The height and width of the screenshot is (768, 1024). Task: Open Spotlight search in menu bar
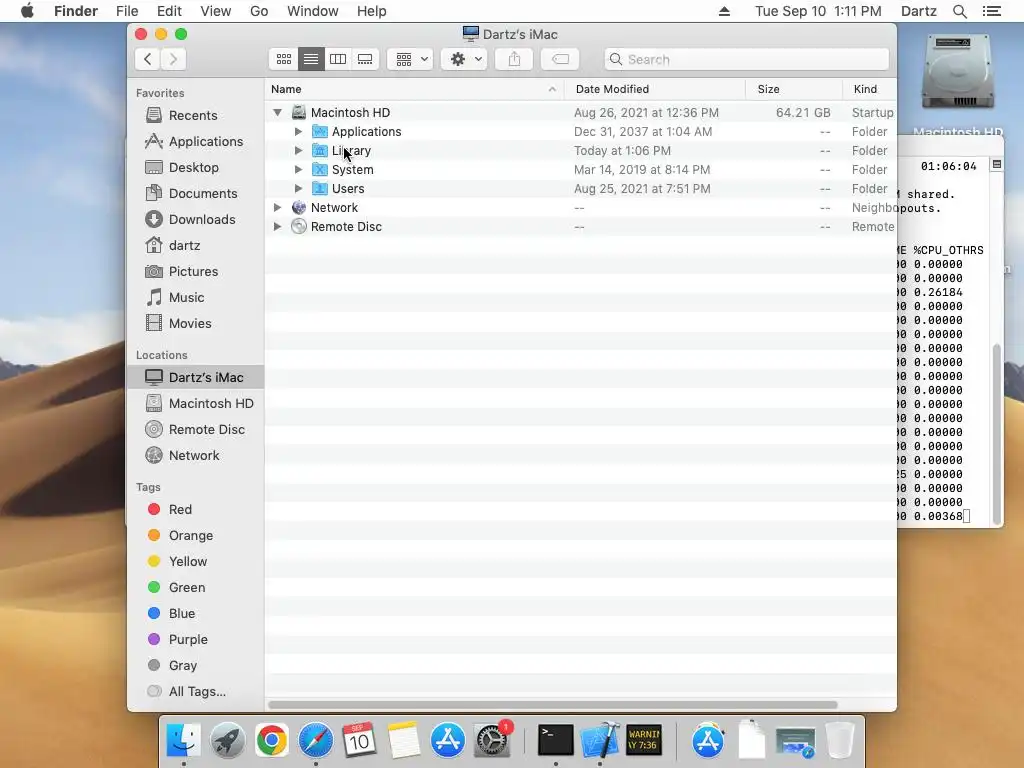[960, 11]
